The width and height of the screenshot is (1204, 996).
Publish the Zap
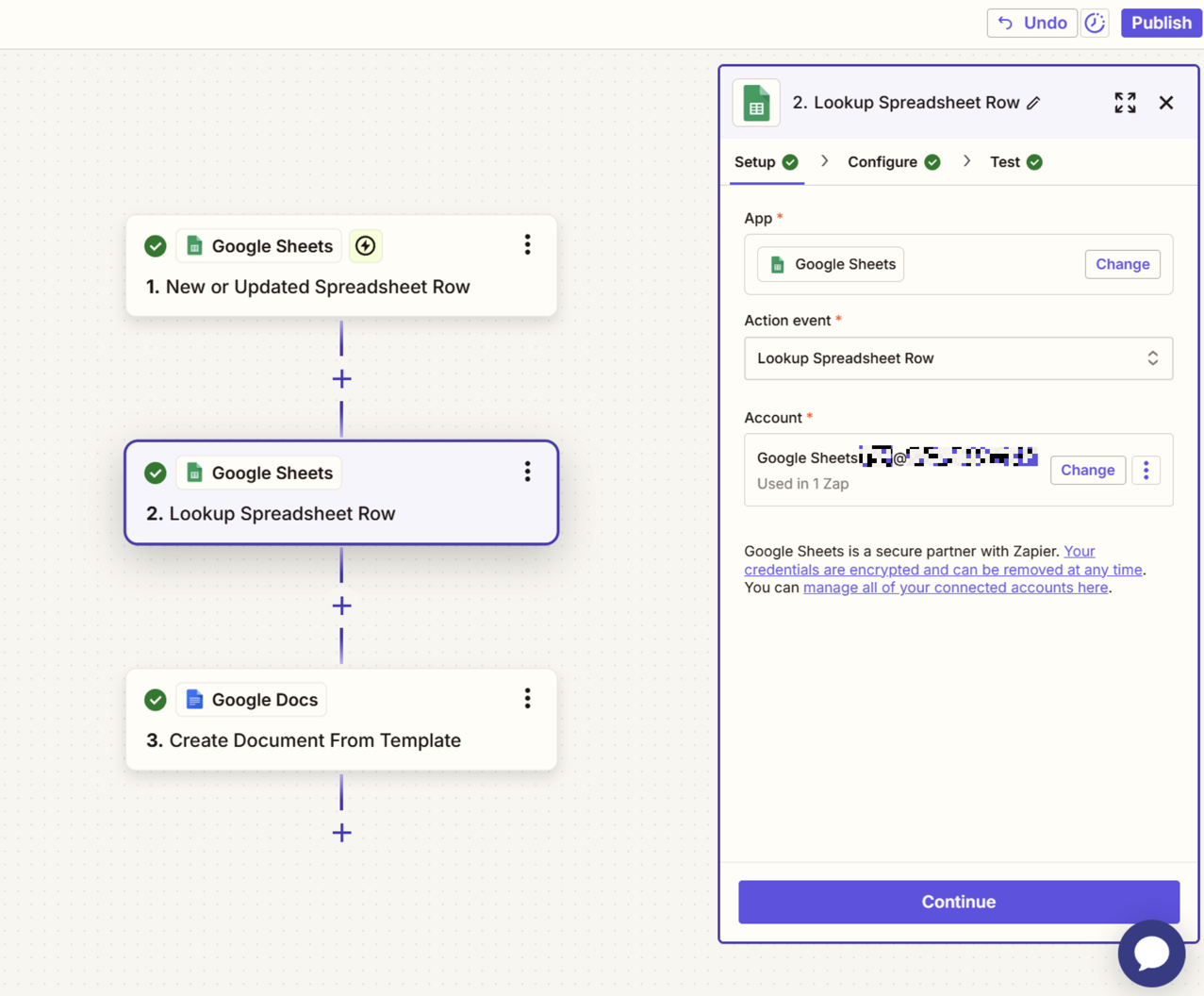(1161, 23)
